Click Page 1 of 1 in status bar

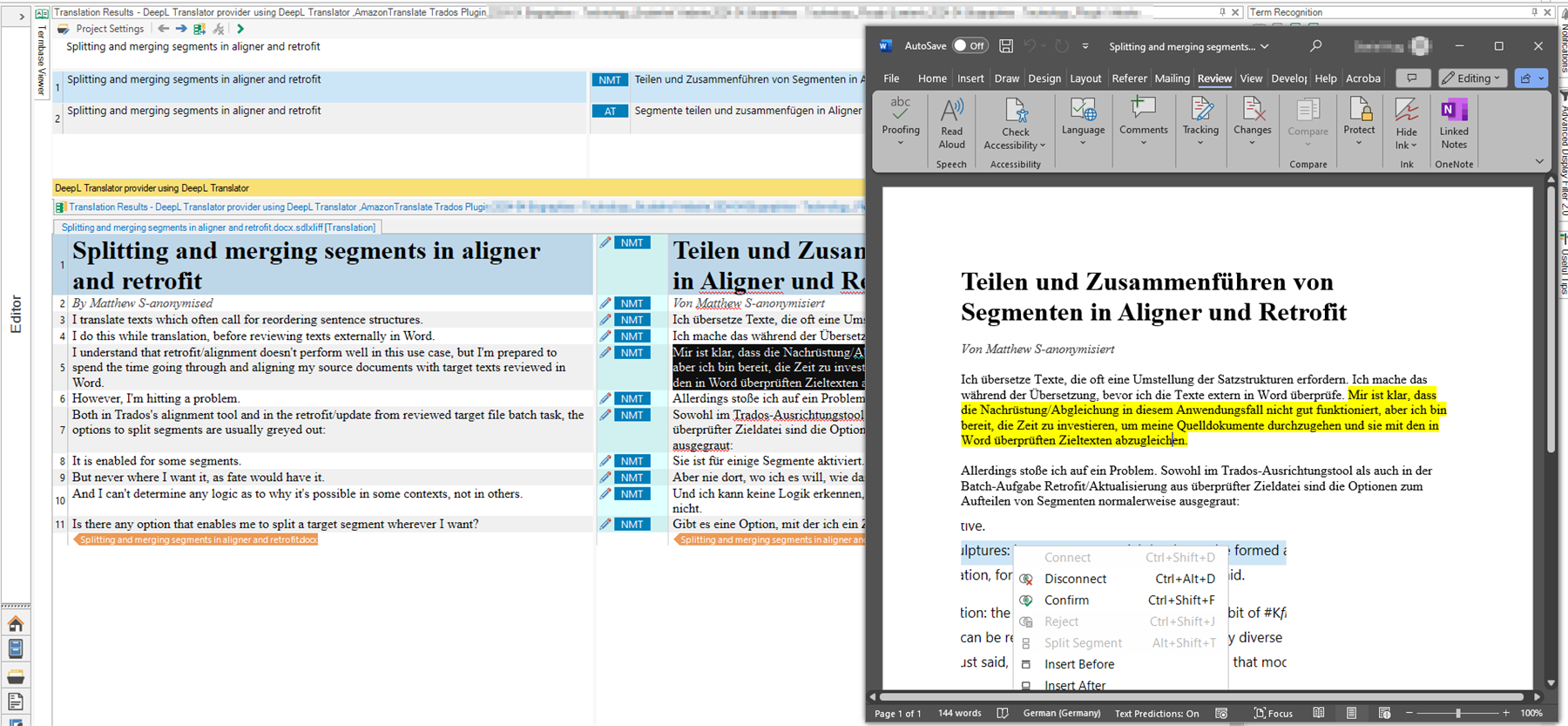[x=897, y=713]
